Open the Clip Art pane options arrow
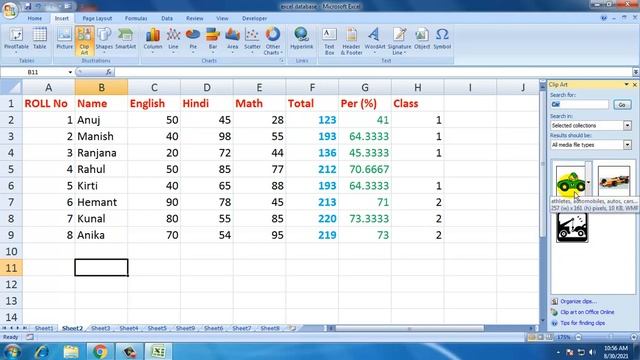Image resolution: width=640 pixels, height=360 pixels. [626, 84]
